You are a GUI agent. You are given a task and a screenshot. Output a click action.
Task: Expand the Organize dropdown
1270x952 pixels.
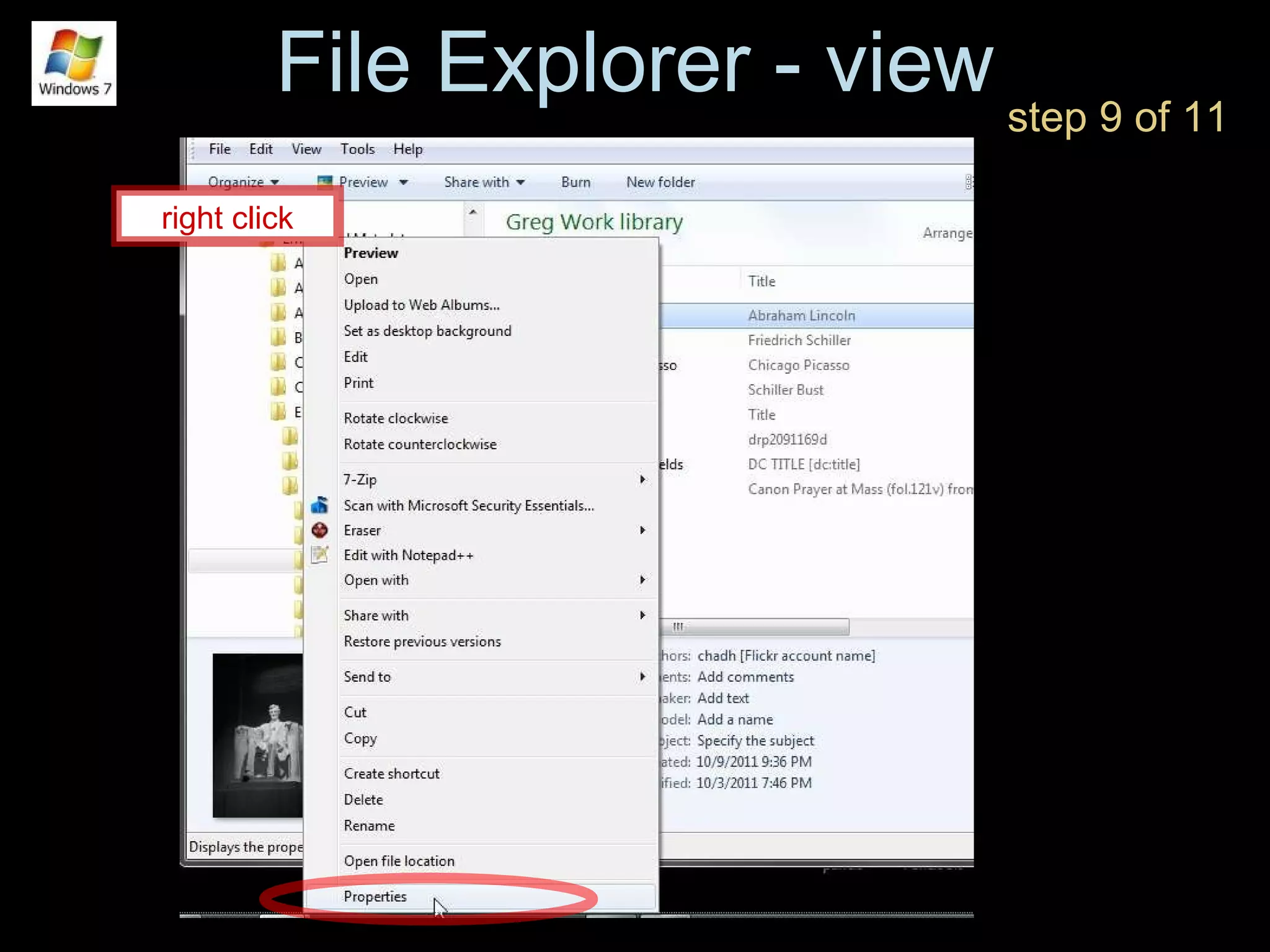tap(243, 182)
